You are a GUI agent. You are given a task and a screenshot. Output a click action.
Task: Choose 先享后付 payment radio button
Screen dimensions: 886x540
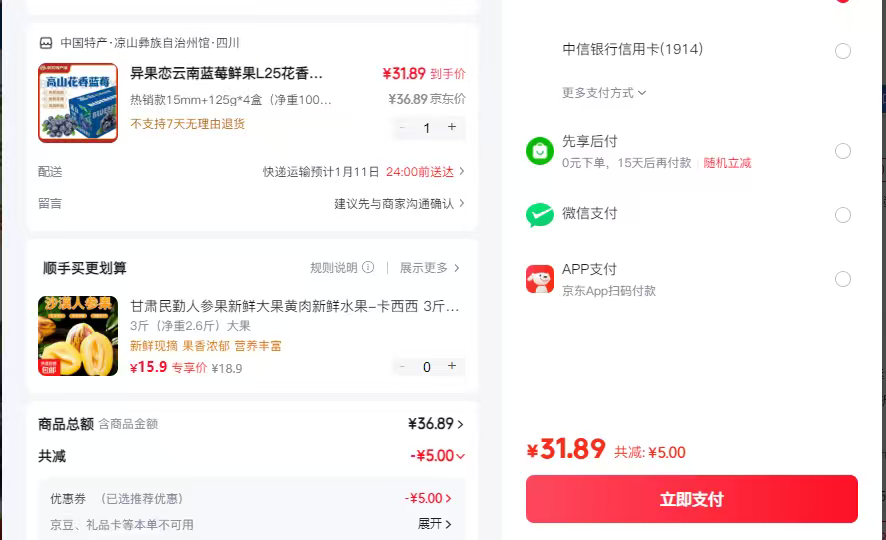[843, 151]
